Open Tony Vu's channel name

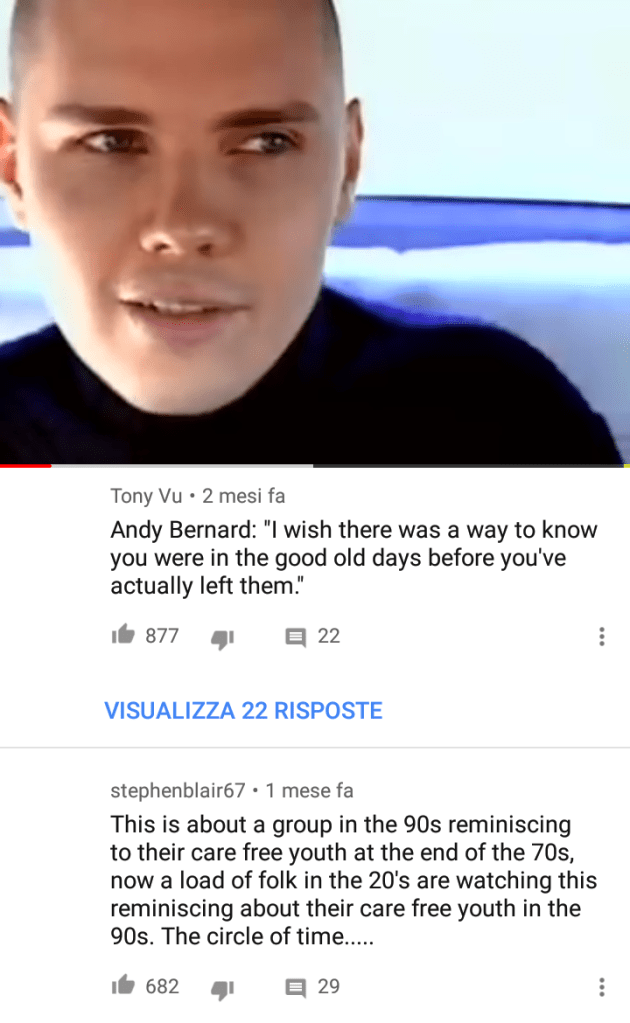146,496
